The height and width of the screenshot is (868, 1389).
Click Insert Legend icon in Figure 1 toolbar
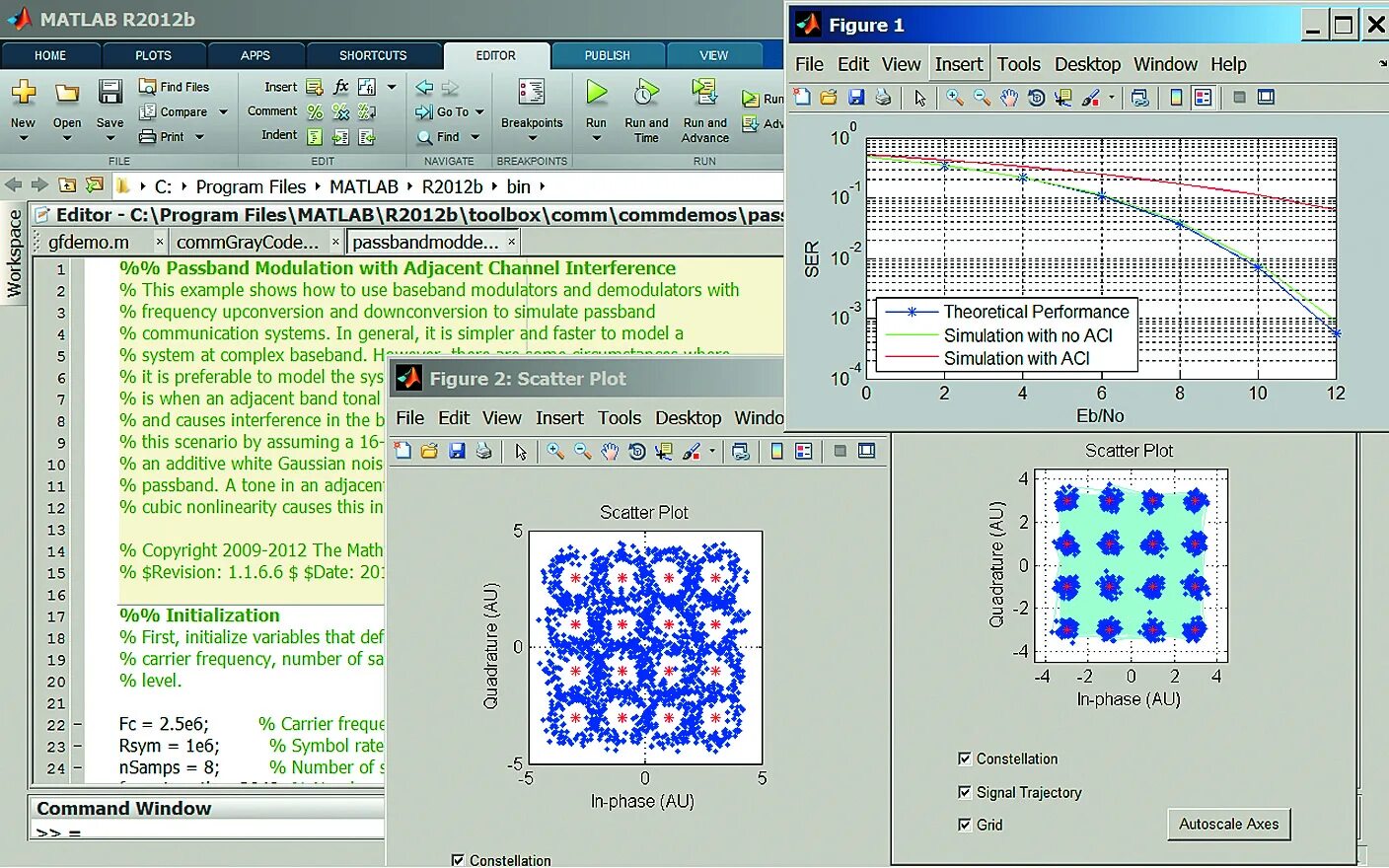(x=1203, y=97)
